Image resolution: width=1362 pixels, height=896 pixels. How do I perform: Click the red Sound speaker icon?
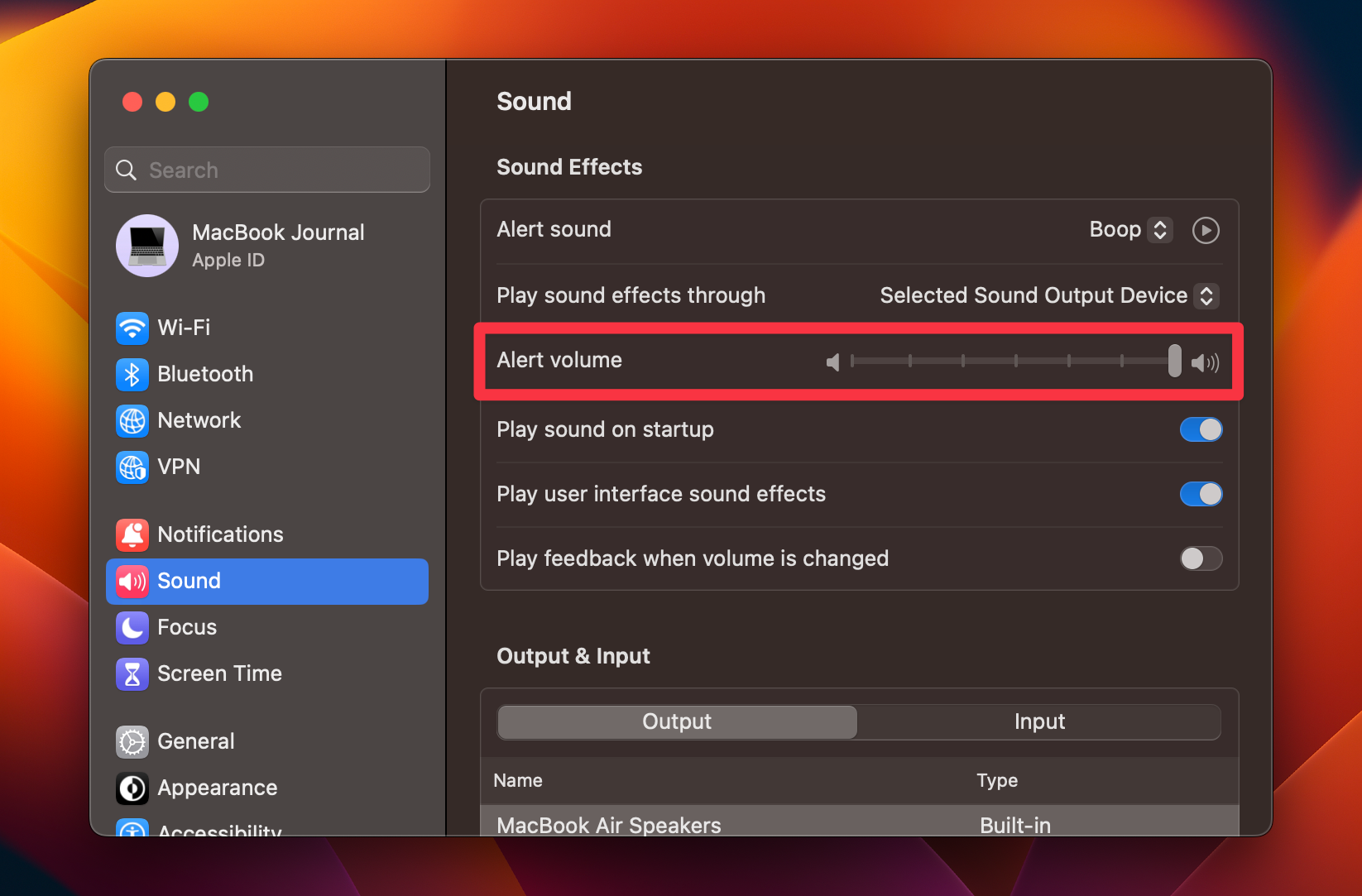click(x=132, y=581)
